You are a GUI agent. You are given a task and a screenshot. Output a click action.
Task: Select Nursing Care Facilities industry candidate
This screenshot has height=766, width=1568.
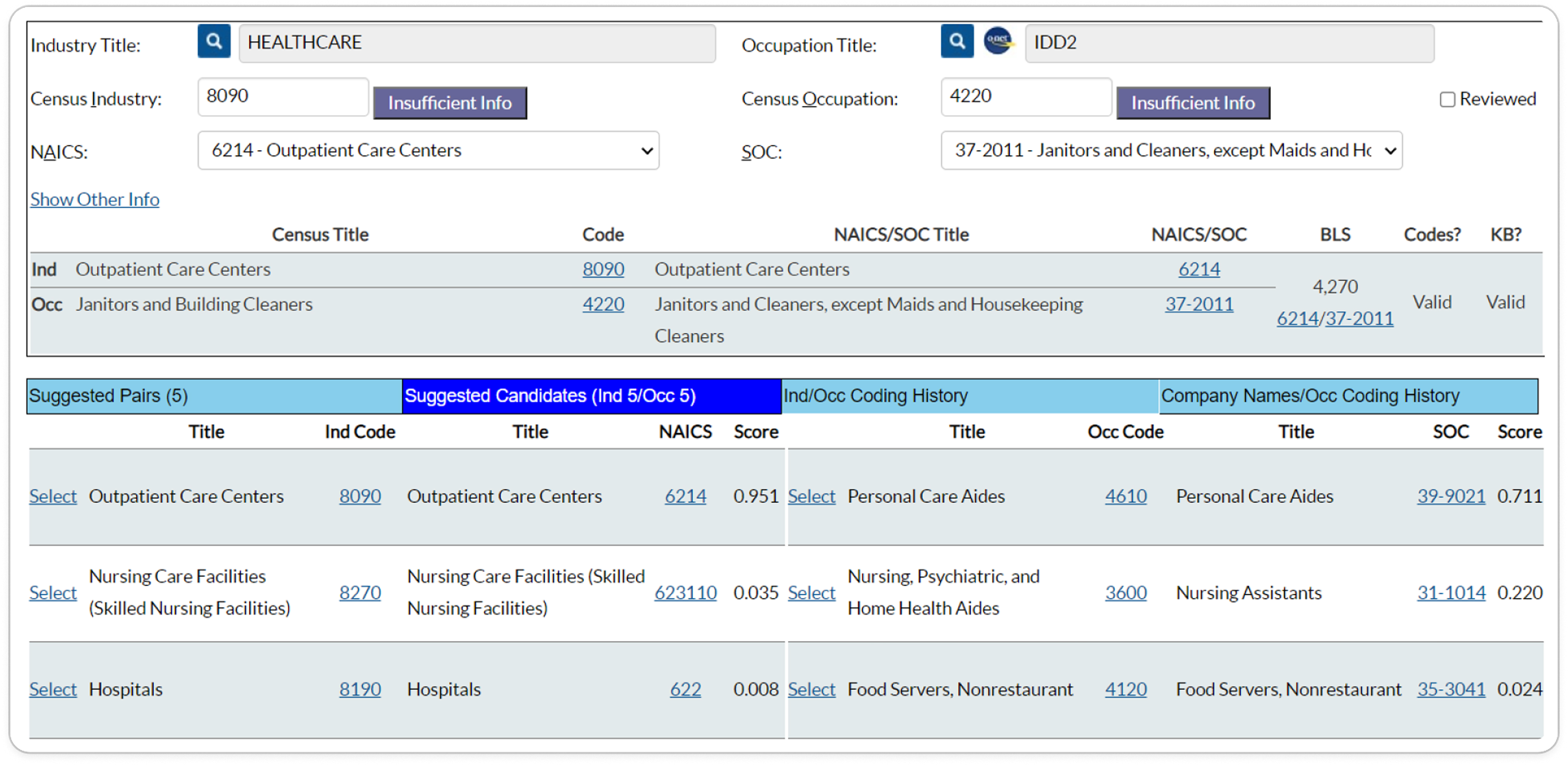pos(53,592)
